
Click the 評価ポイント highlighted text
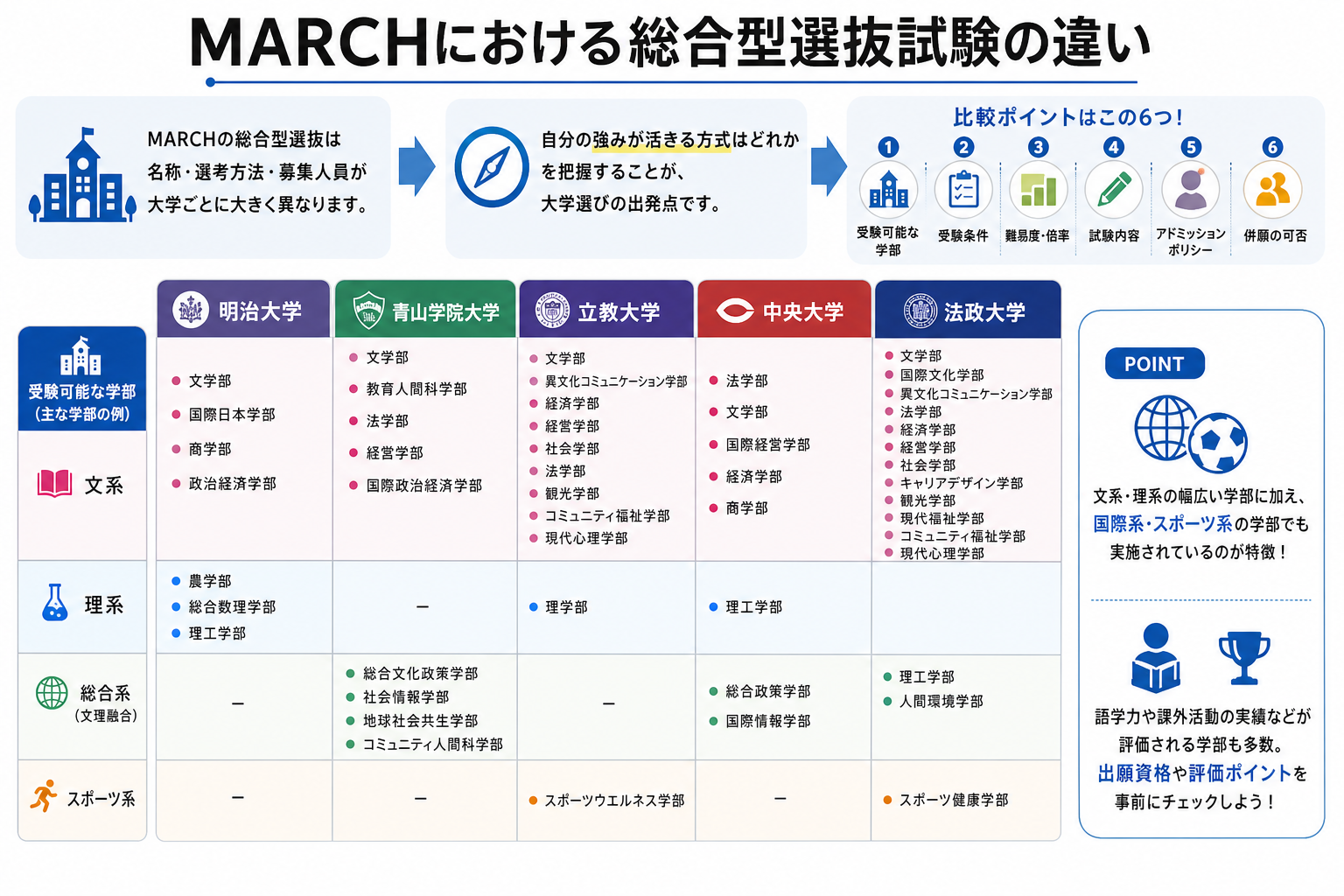(1240, 773)
